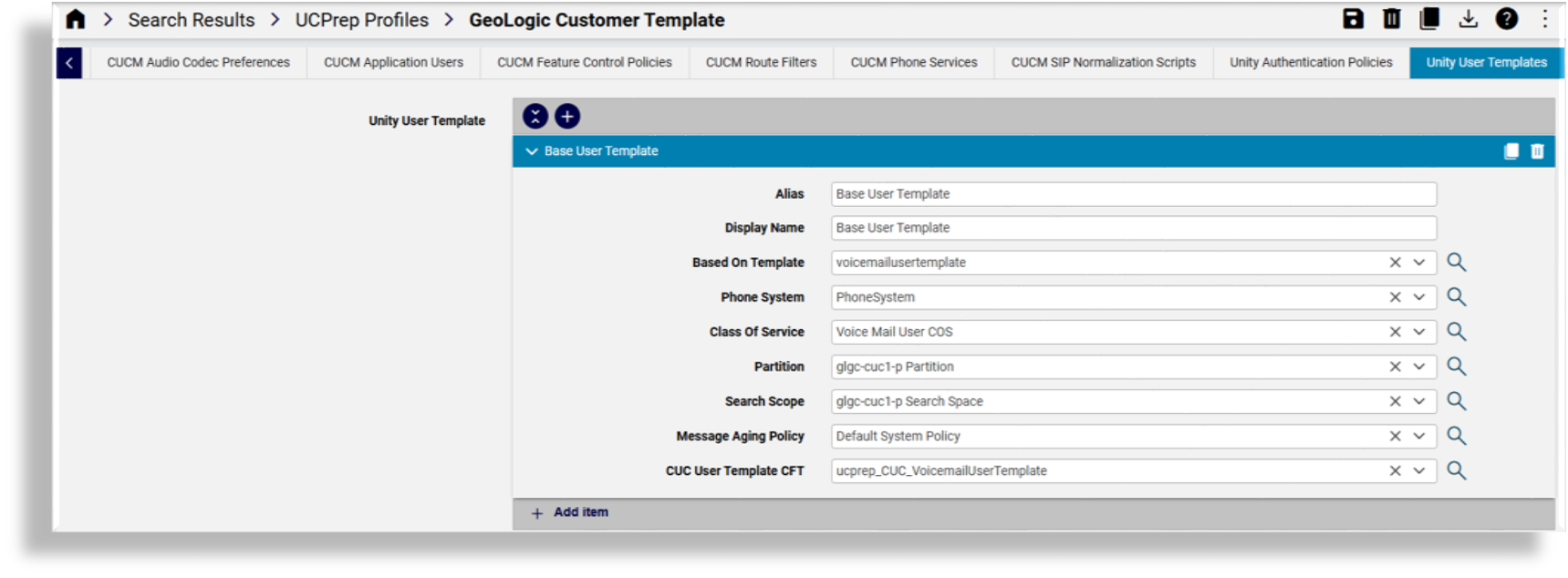Click Add item at bottom of list

(580, 512)
